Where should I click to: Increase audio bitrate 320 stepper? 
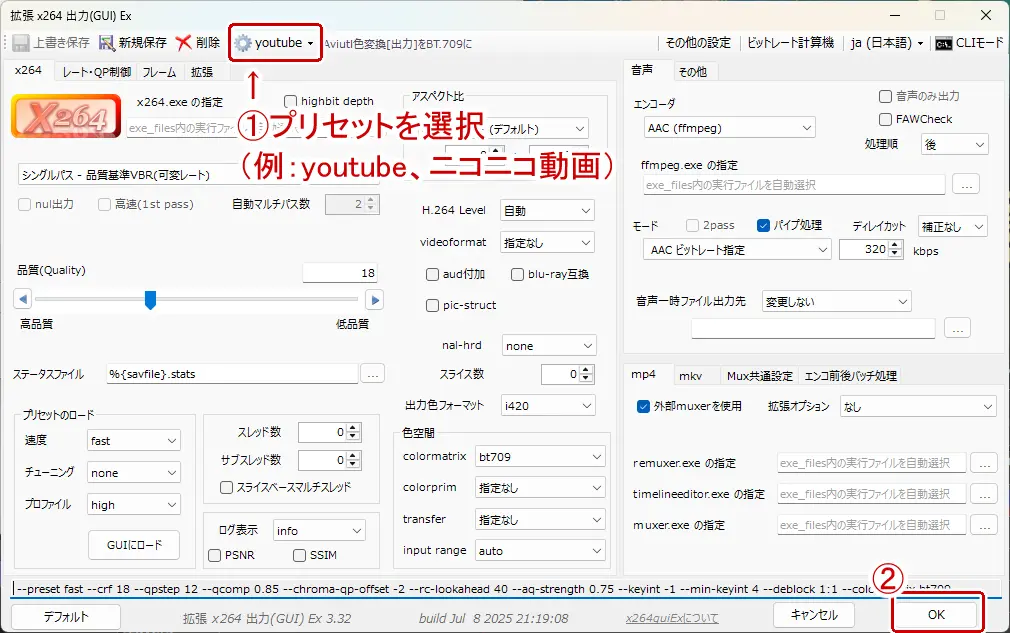[895, 245]
